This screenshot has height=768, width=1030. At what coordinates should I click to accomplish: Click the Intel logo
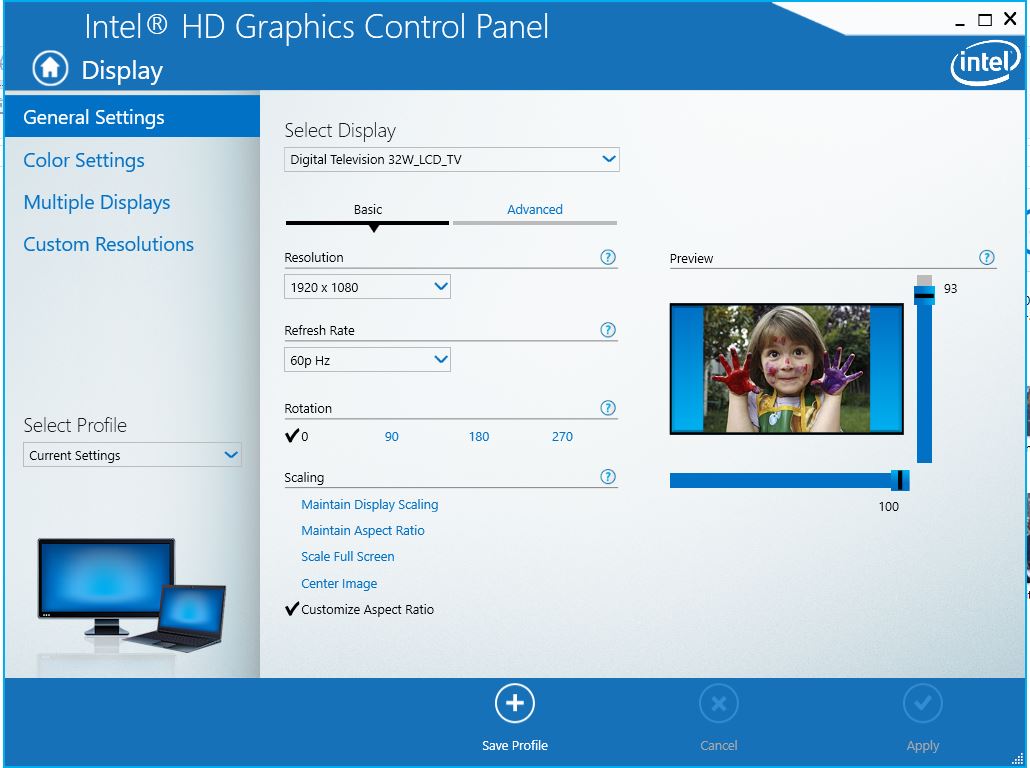point(985,62)
